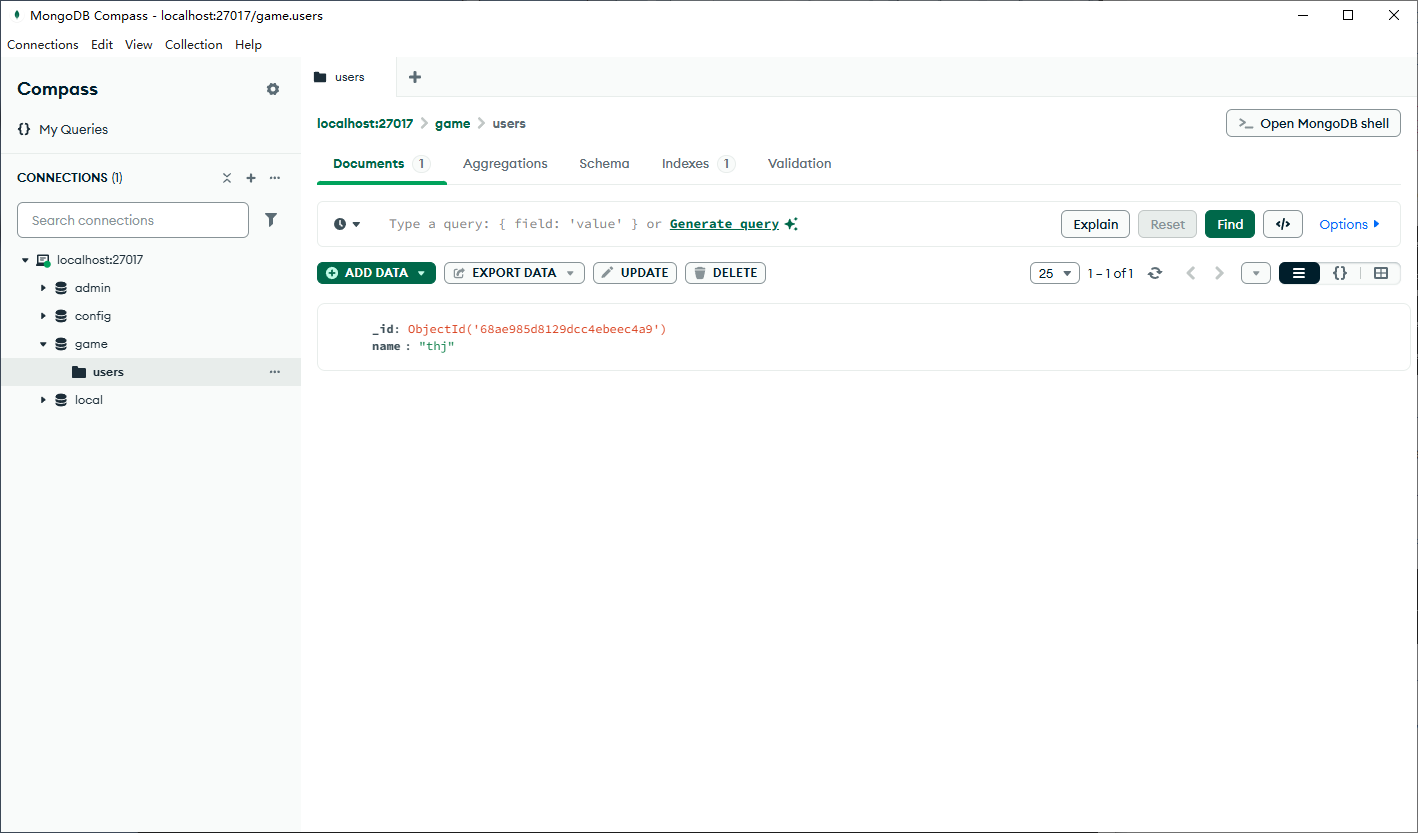Open Compass settings gear icon
This screenshot has height=833, width=1418.
click(273, 89)
